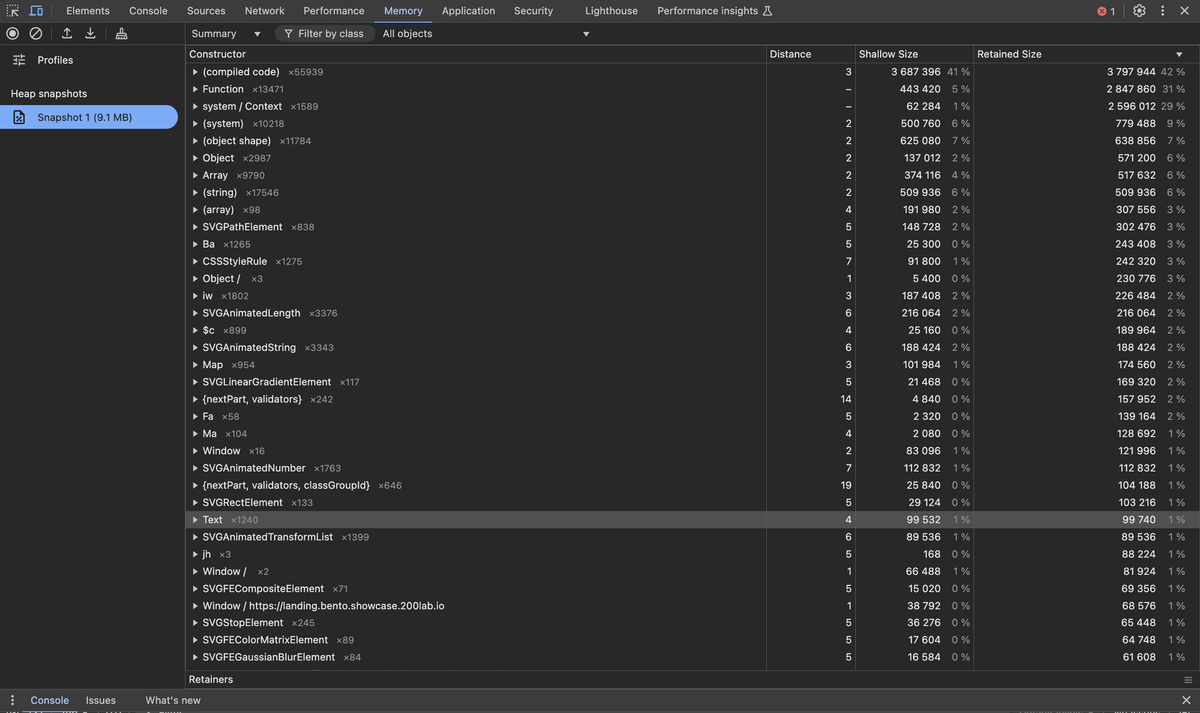This screenshot has width=1200, height=713.
Task: Open the three-dot DevTools menu
Action: click(x=1162, y=10)
